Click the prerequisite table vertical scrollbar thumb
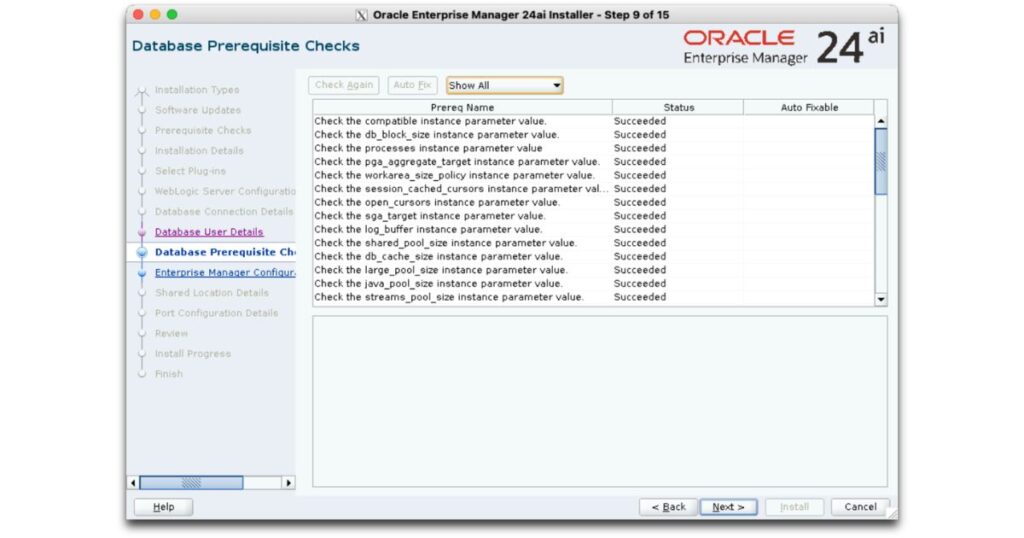 pos(881,161)
